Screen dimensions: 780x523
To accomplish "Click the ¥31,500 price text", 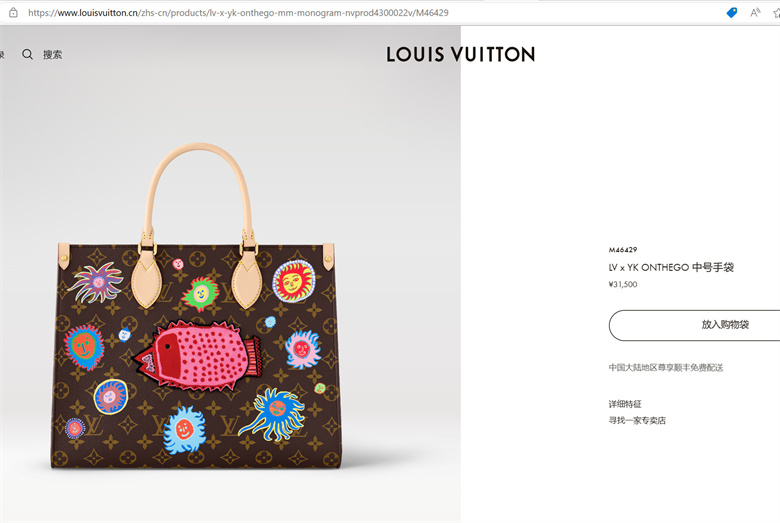I will pos(623,284).
